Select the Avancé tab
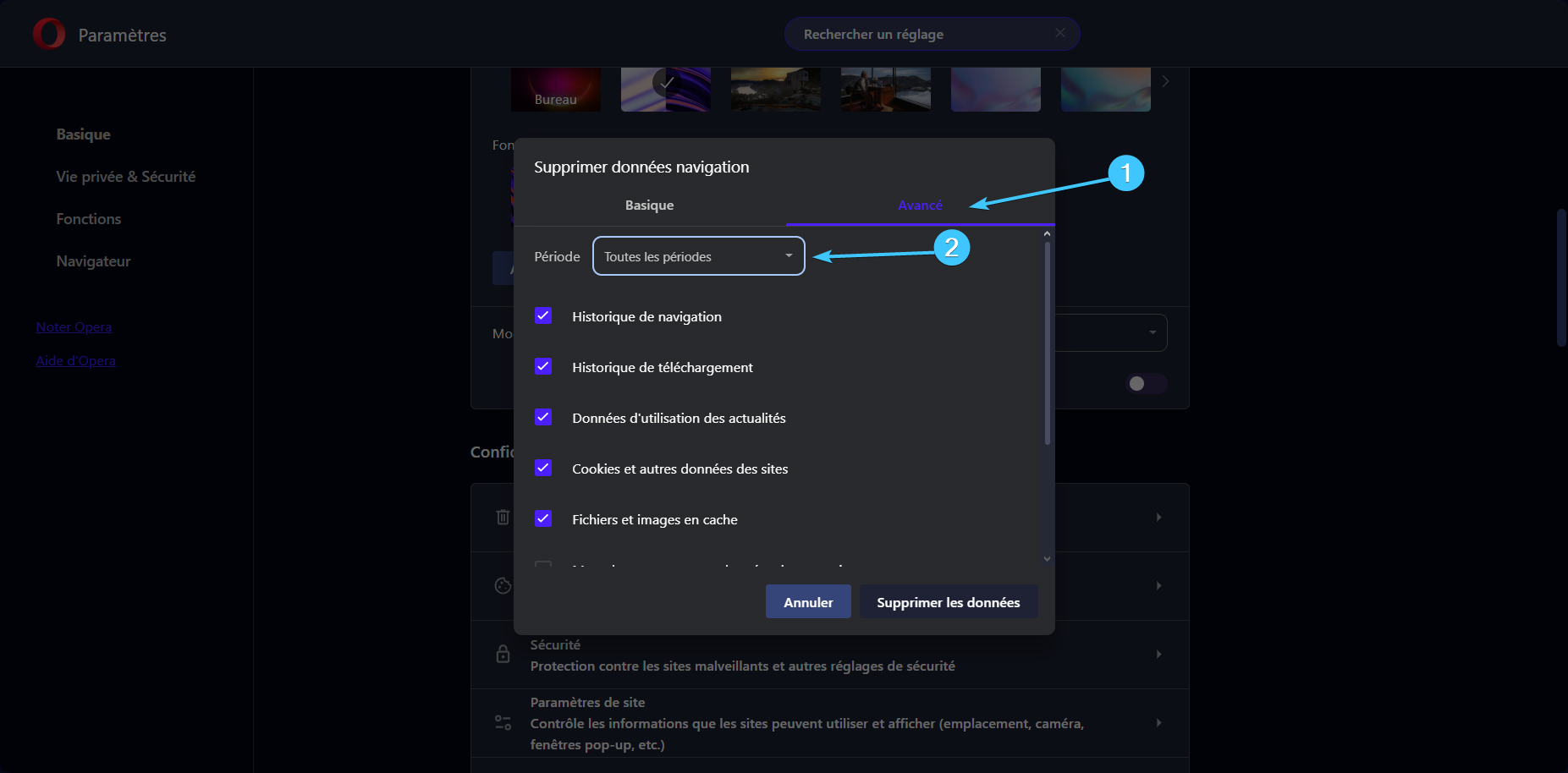Screen dimensions: 1568x773 coord(920,205)
